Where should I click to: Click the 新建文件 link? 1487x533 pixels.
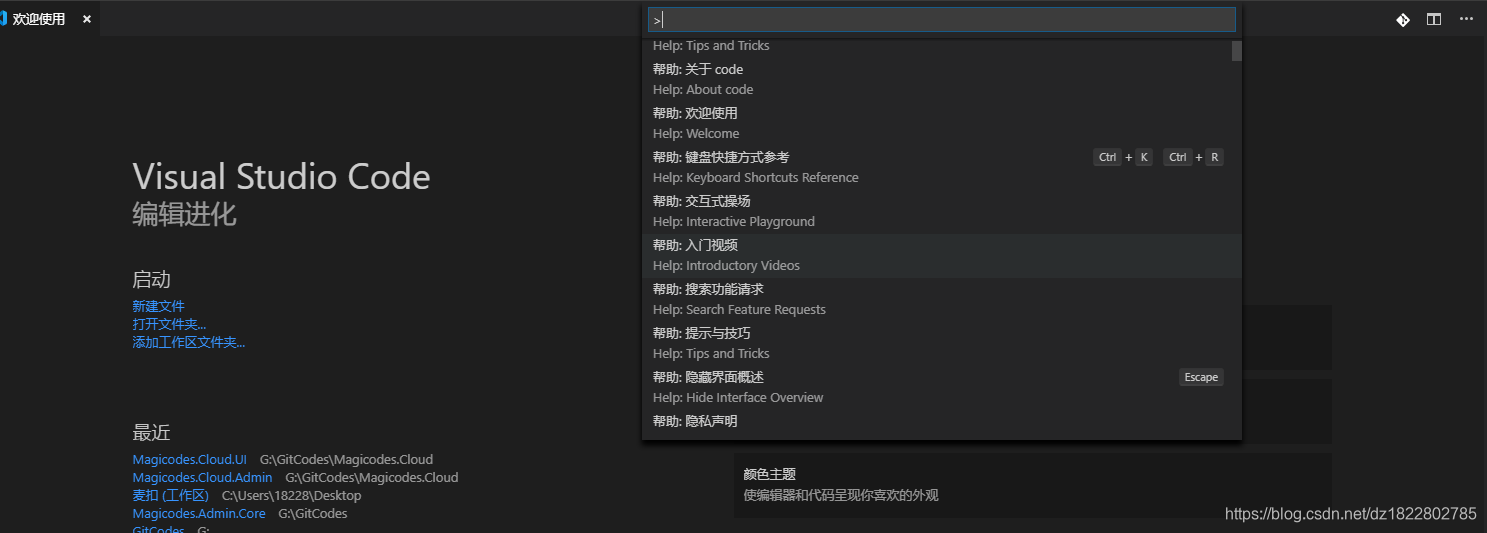pyautogui.click(x=158, y=306)
